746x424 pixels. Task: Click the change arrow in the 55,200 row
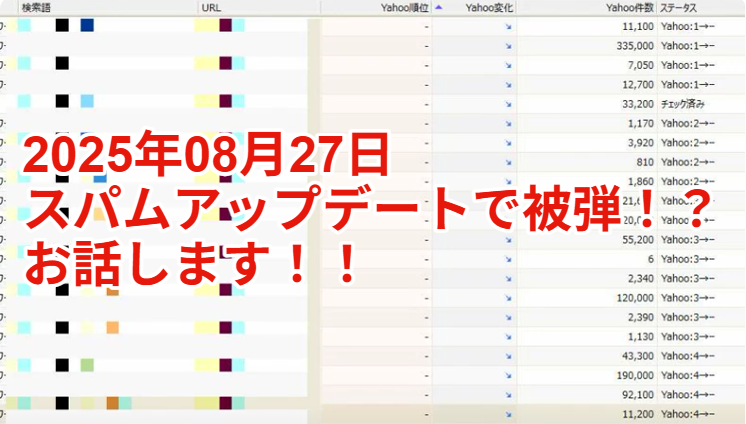click(508, 242)
